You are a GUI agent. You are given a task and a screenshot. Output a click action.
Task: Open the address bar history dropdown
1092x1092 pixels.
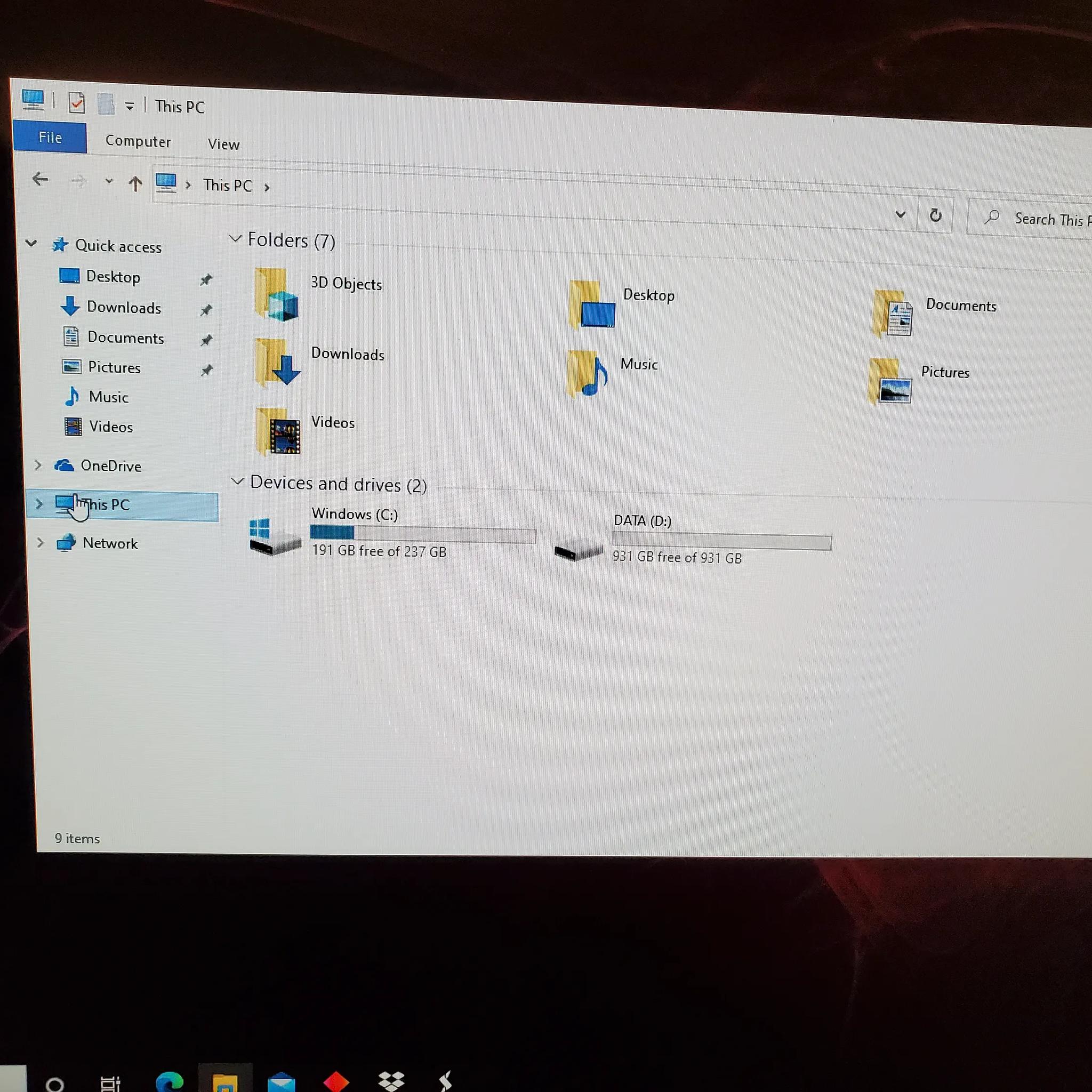coord(901,214)
